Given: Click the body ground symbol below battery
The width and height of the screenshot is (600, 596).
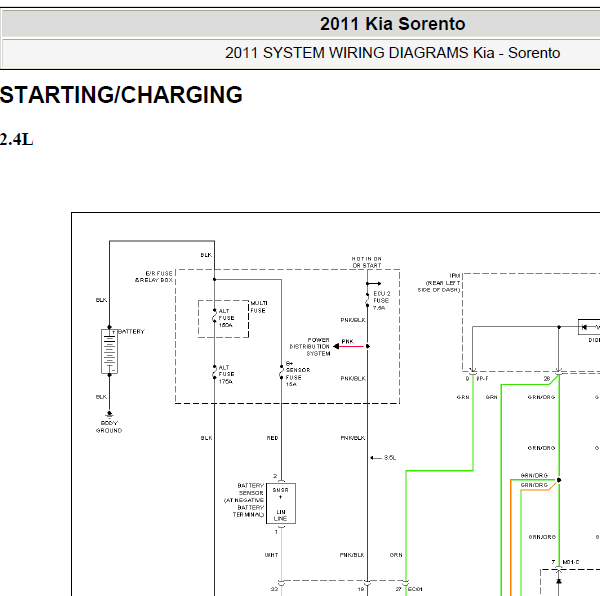Looking at the screenshot, I should coord(109,414).
